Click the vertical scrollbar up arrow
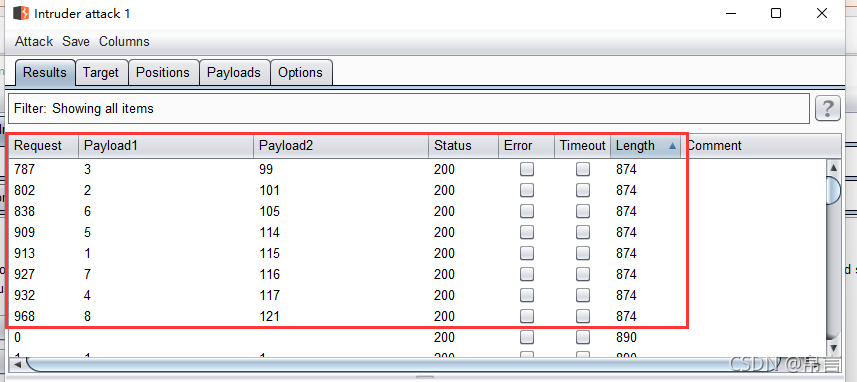 (833, 168)
